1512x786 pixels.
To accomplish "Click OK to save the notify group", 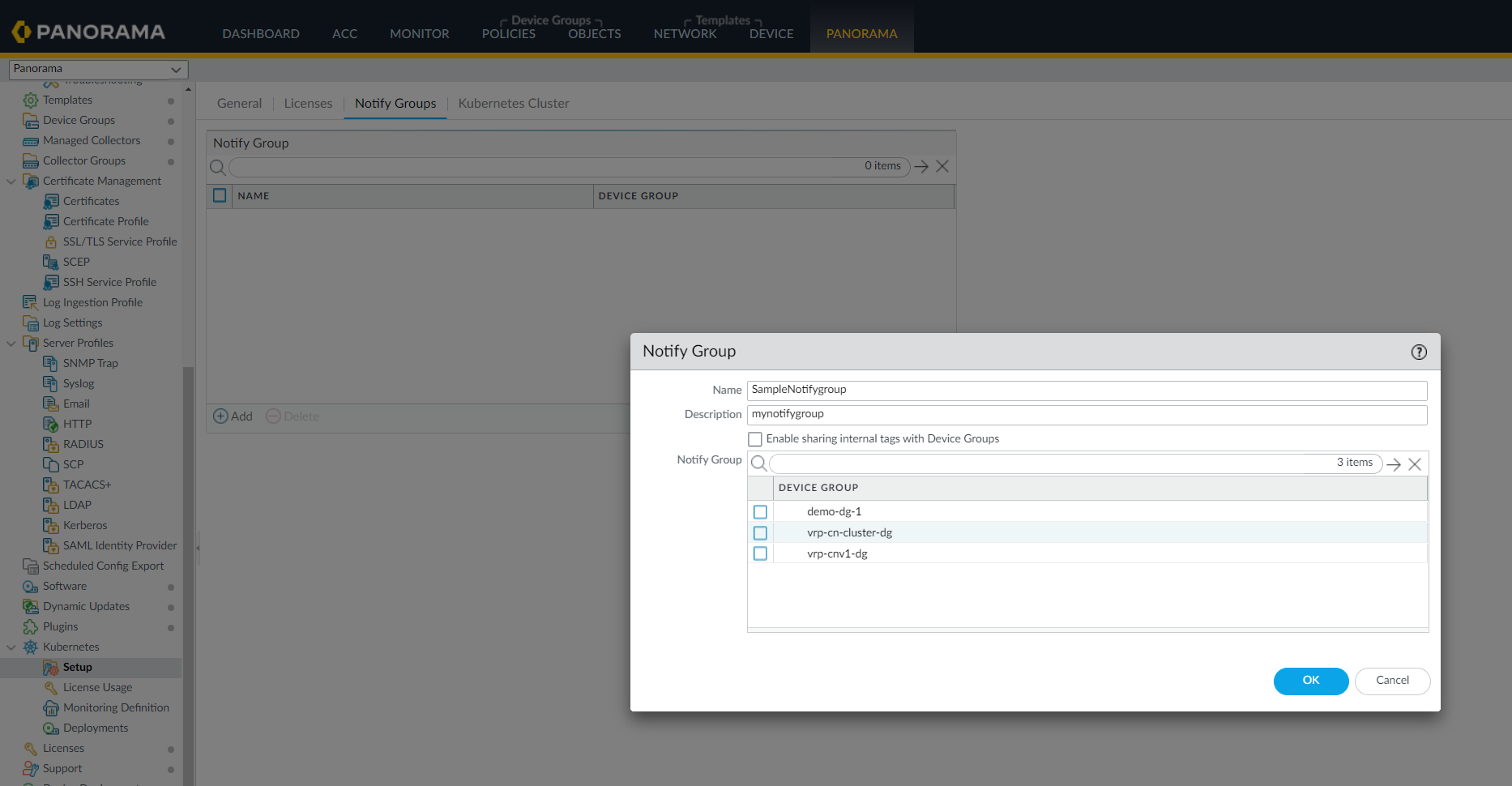I will (1310, 681).
